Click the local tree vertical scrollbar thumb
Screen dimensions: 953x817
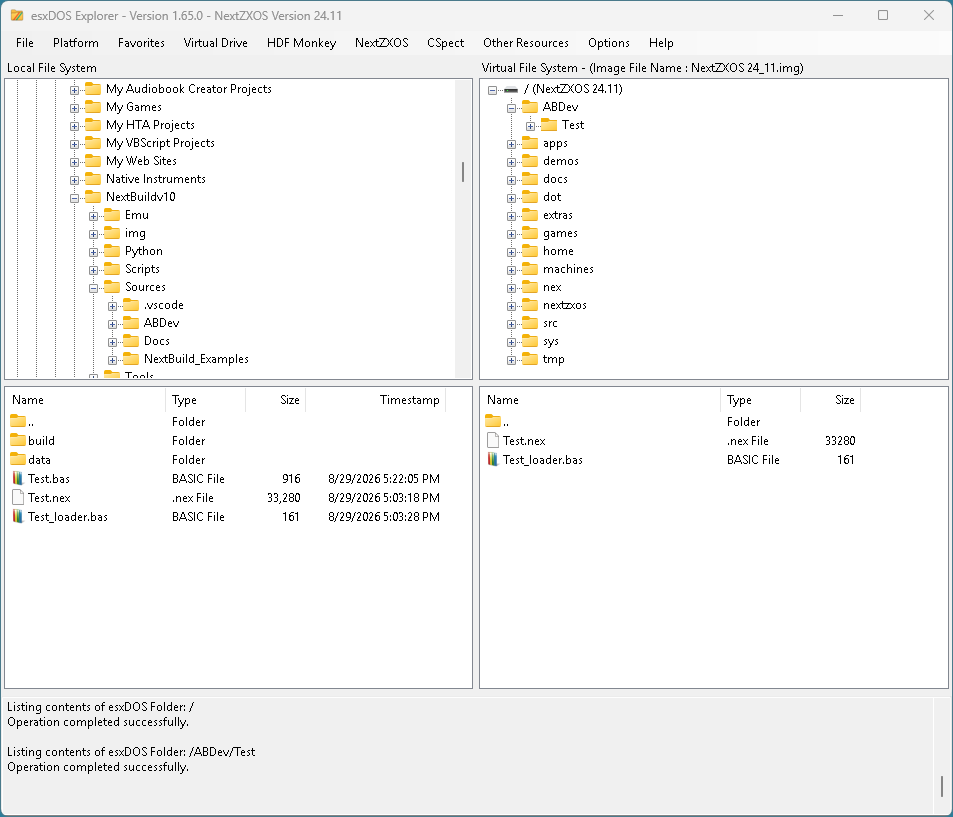point(463,172)
